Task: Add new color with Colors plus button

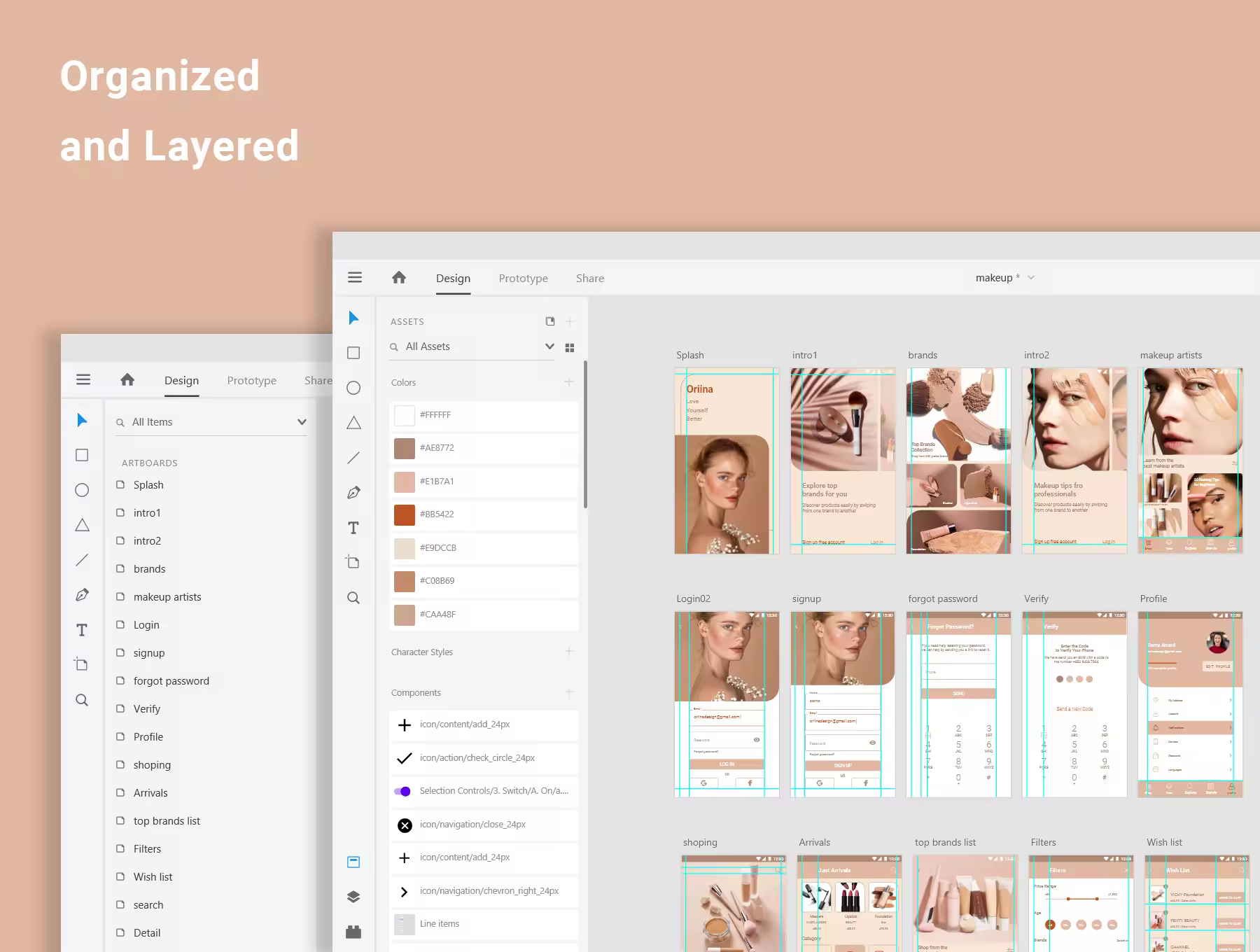Action: tap(569, 382)
